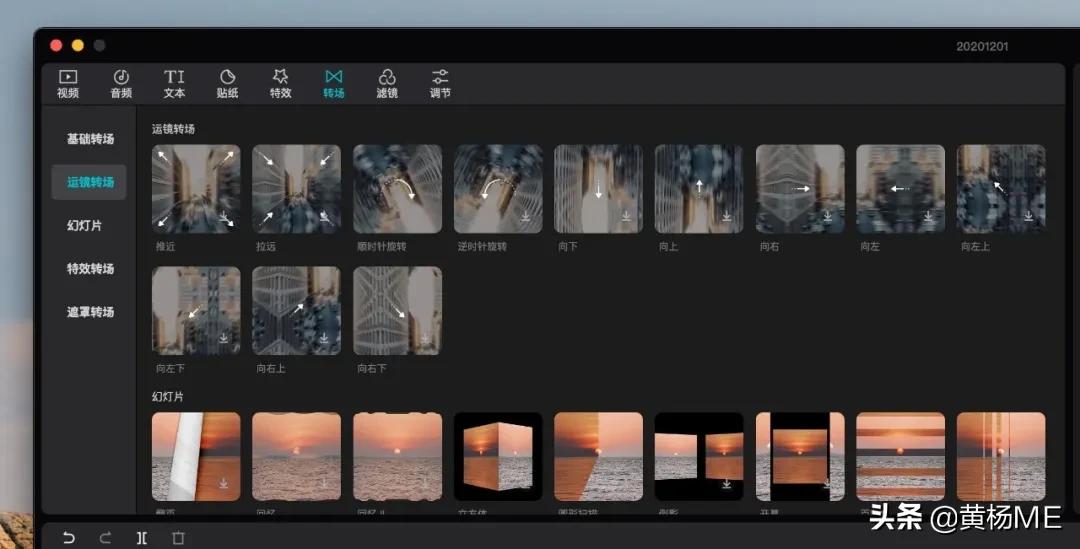
Task: Choose 基础转场 in the sidebar
Action: tap(90, 139)
